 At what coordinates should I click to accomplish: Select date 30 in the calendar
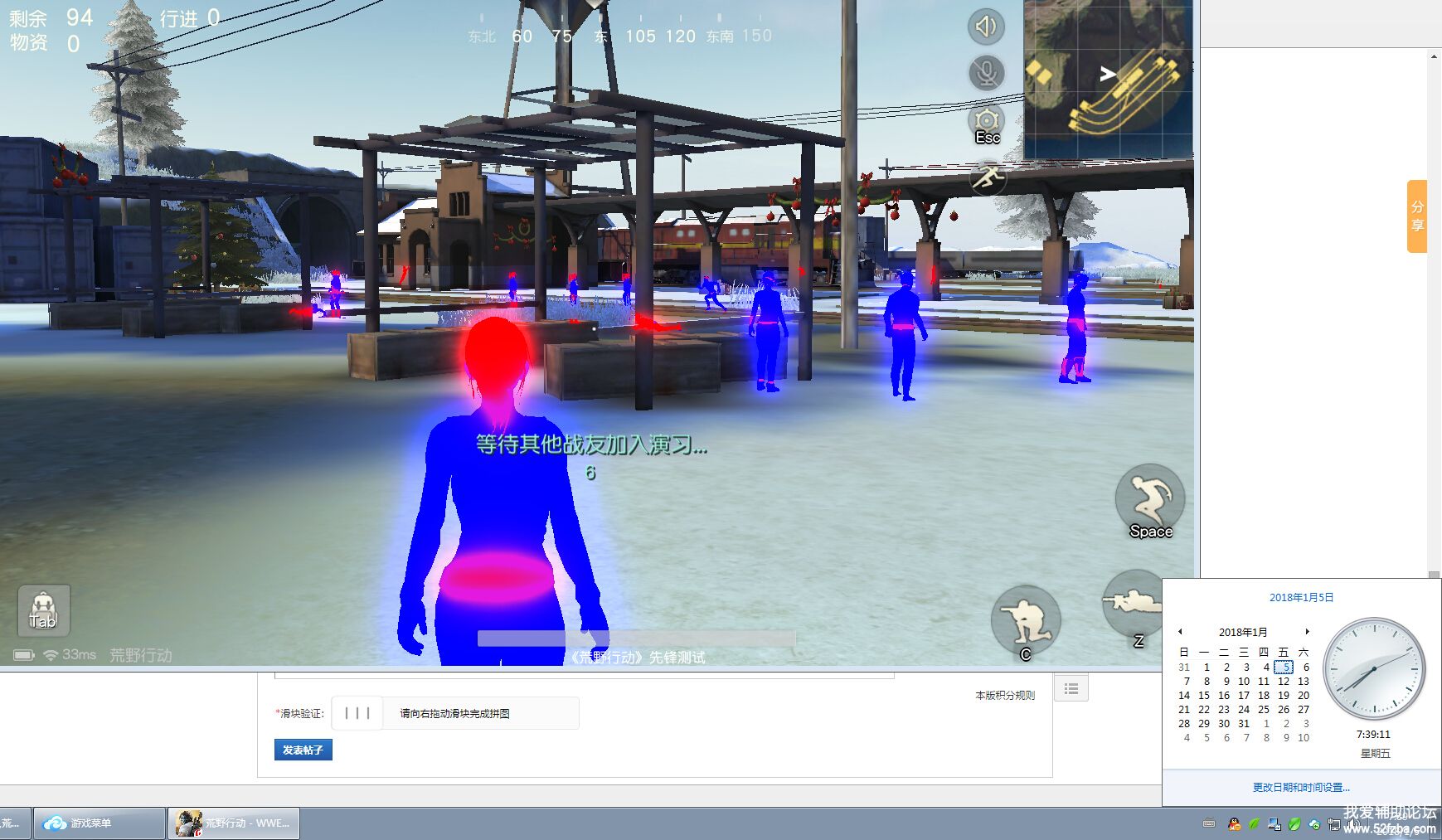point(1224,723)
